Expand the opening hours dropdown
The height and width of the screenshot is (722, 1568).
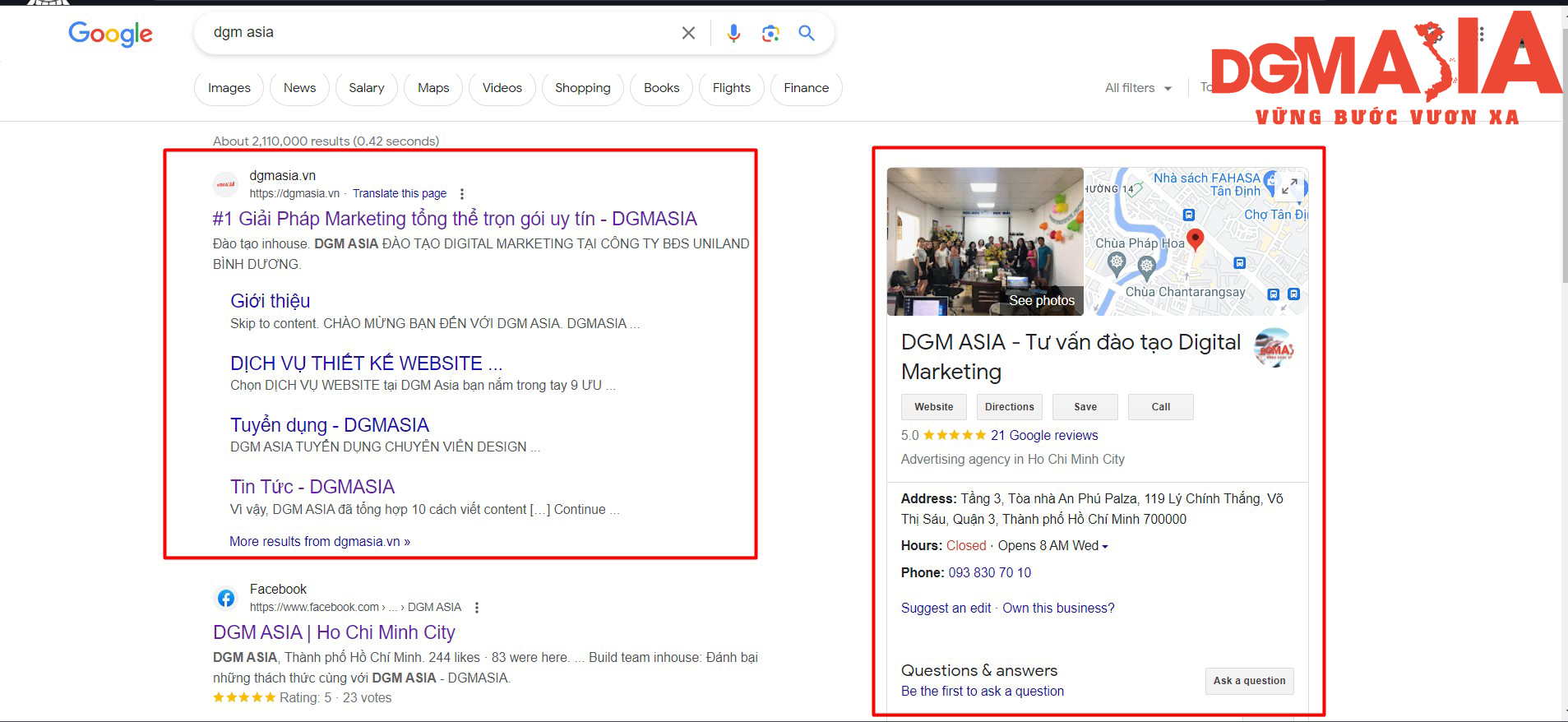(1104, 546)
